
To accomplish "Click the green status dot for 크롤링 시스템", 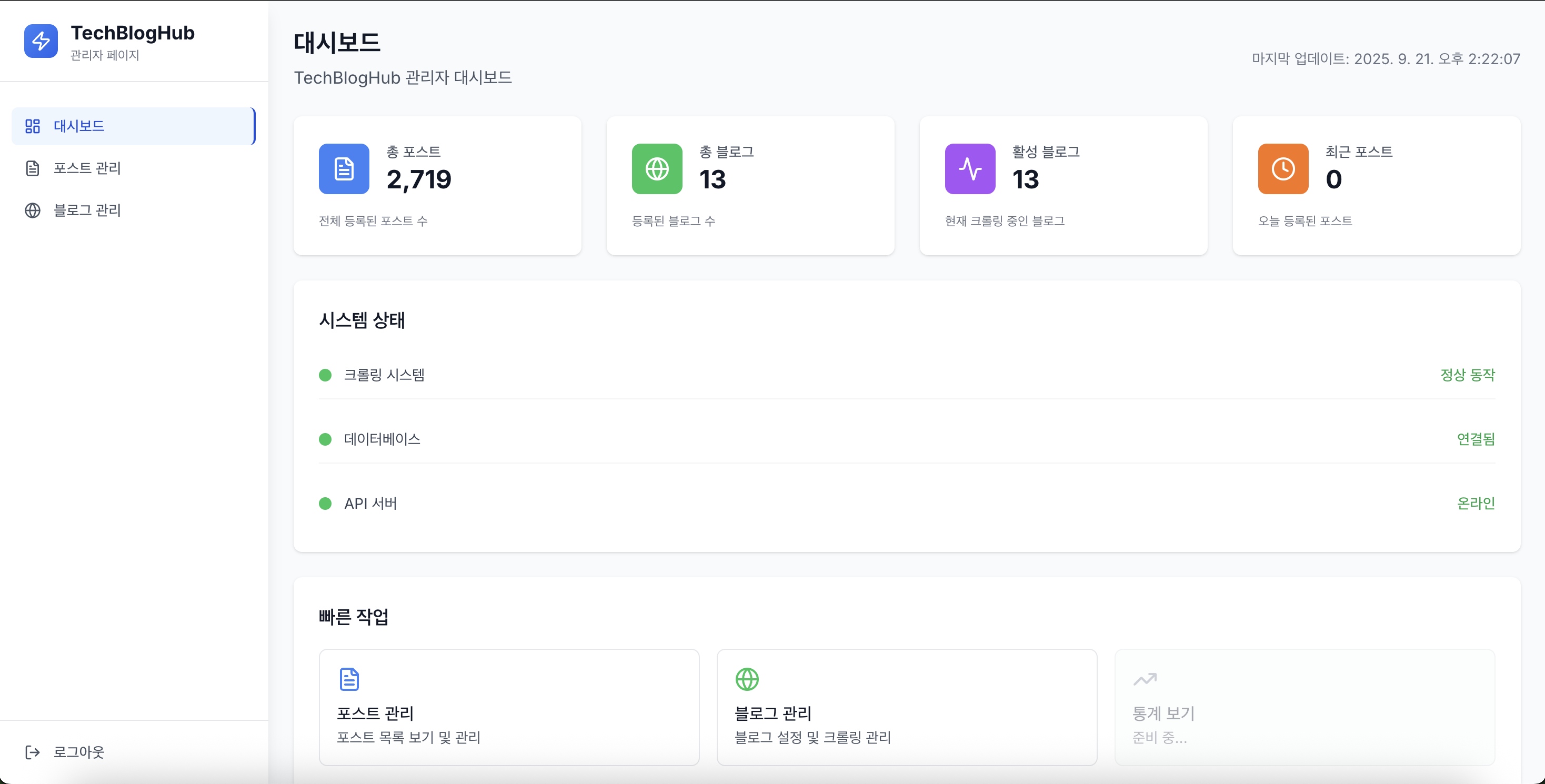I will coord(325,376).
